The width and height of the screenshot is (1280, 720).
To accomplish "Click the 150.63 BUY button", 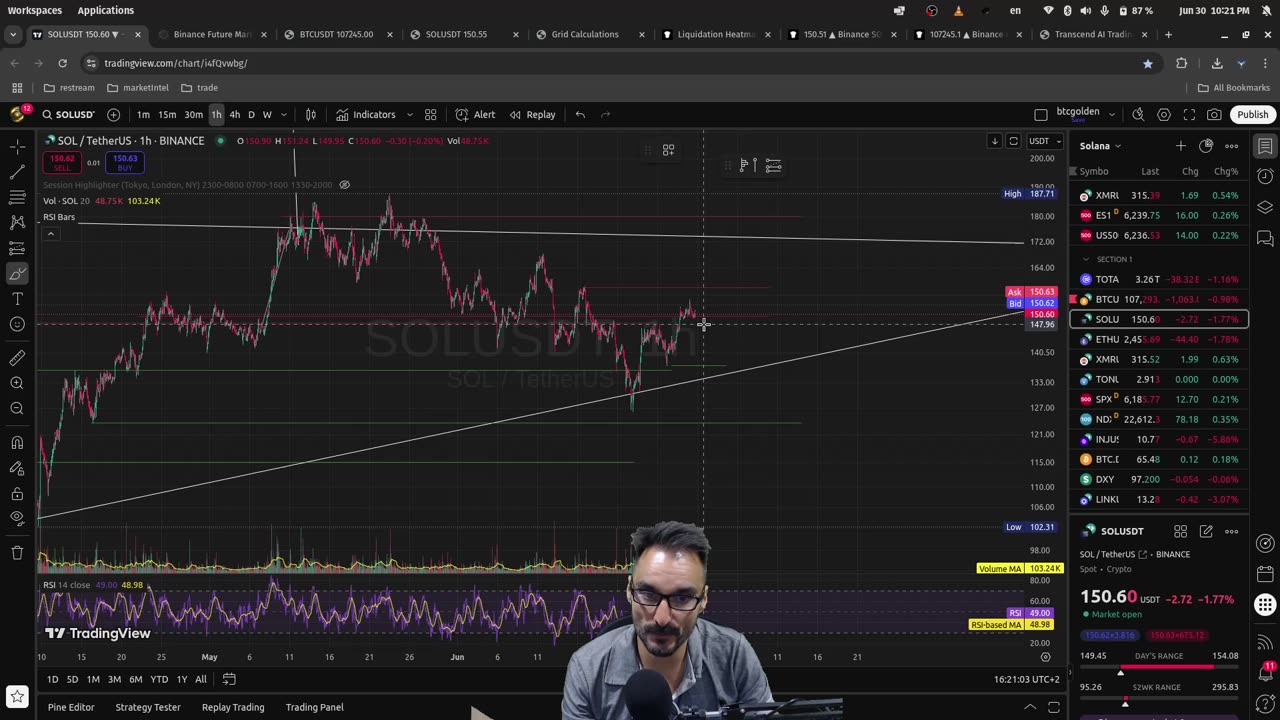I will pos(125,162).
